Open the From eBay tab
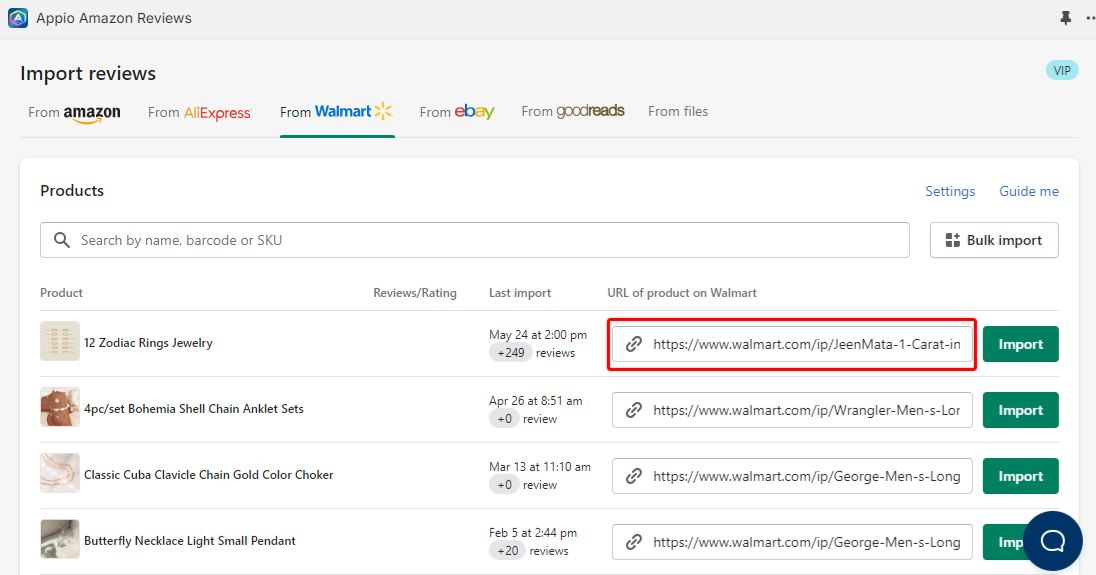This screenshot has height=575, width=1096. (457, 112)
